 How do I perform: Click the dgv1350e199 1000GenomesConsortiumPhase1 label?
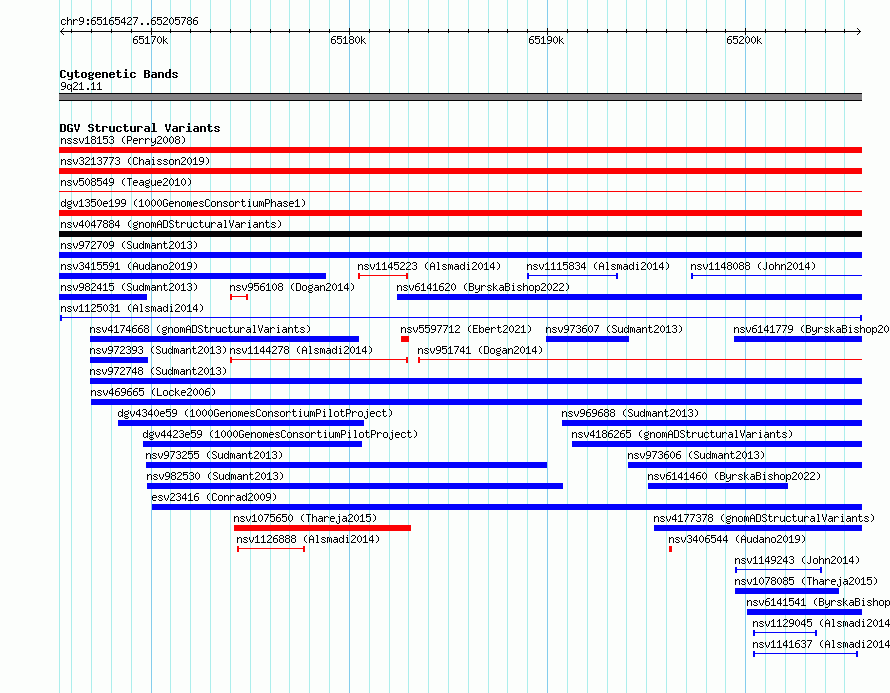[x=183, y=203]
